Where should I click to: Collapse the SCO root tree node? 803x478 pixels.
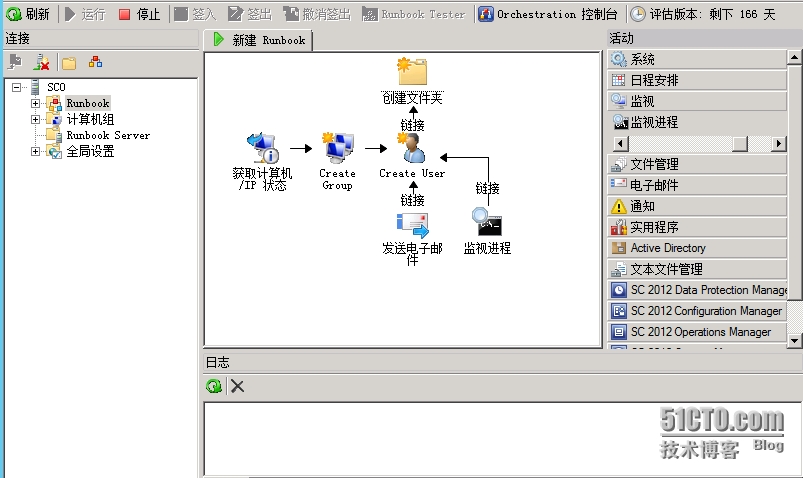[16, 87]
